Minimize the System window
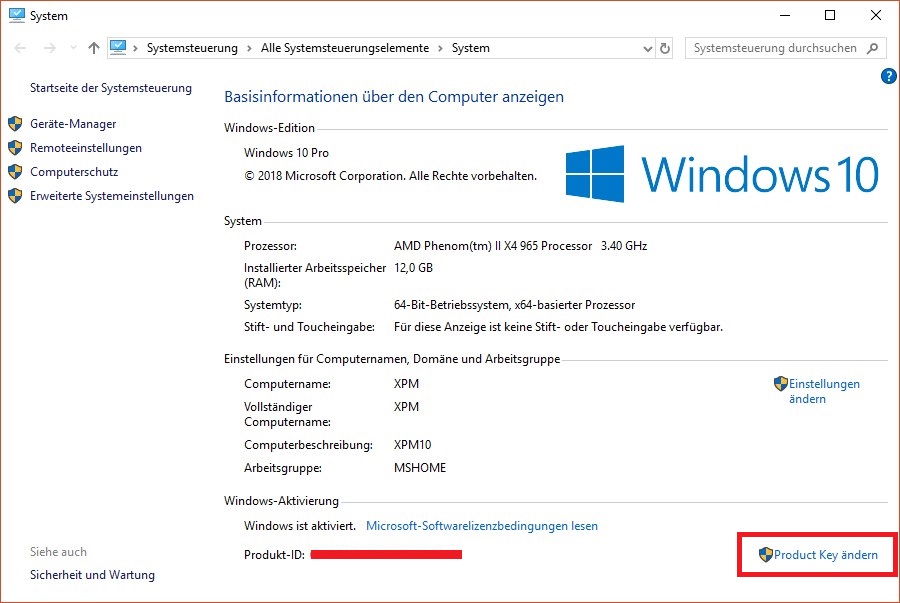900x603 pixels. click(785, 15)
